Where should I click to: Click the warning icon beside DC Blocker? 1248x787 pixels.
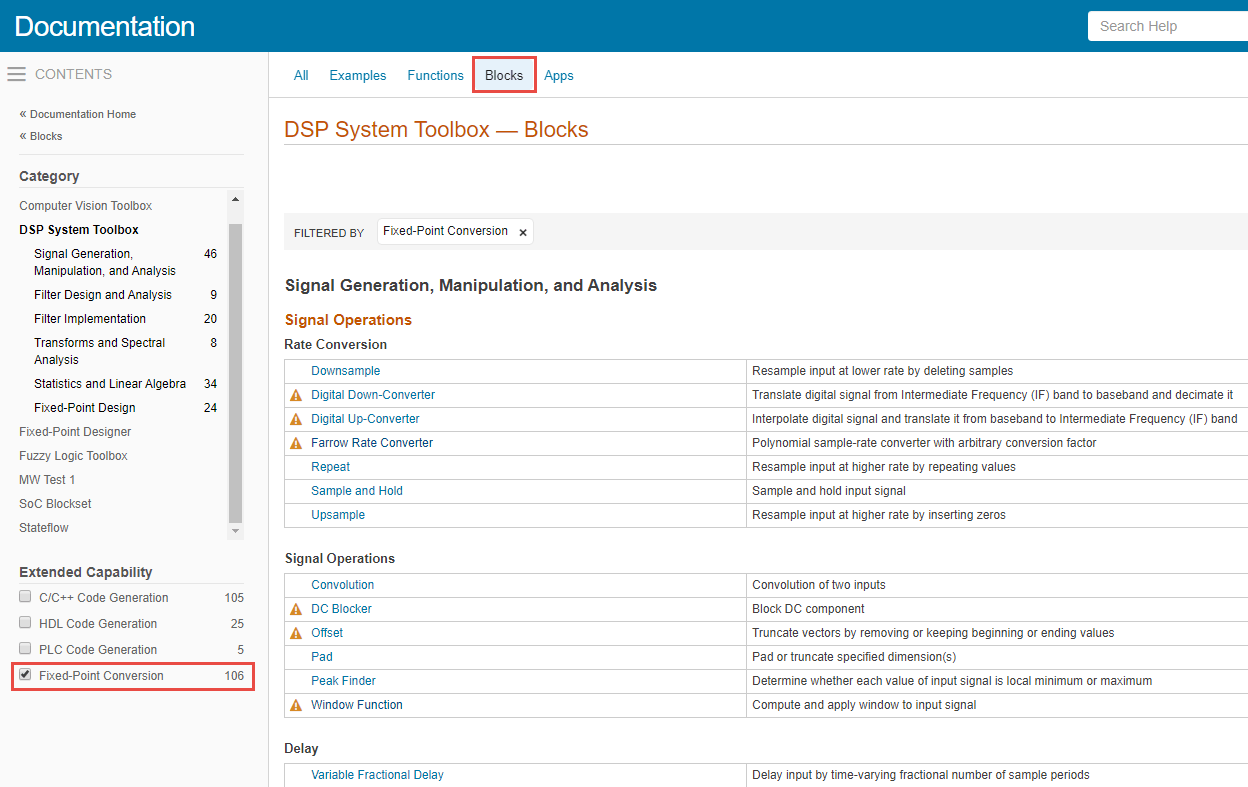[296, 608]
